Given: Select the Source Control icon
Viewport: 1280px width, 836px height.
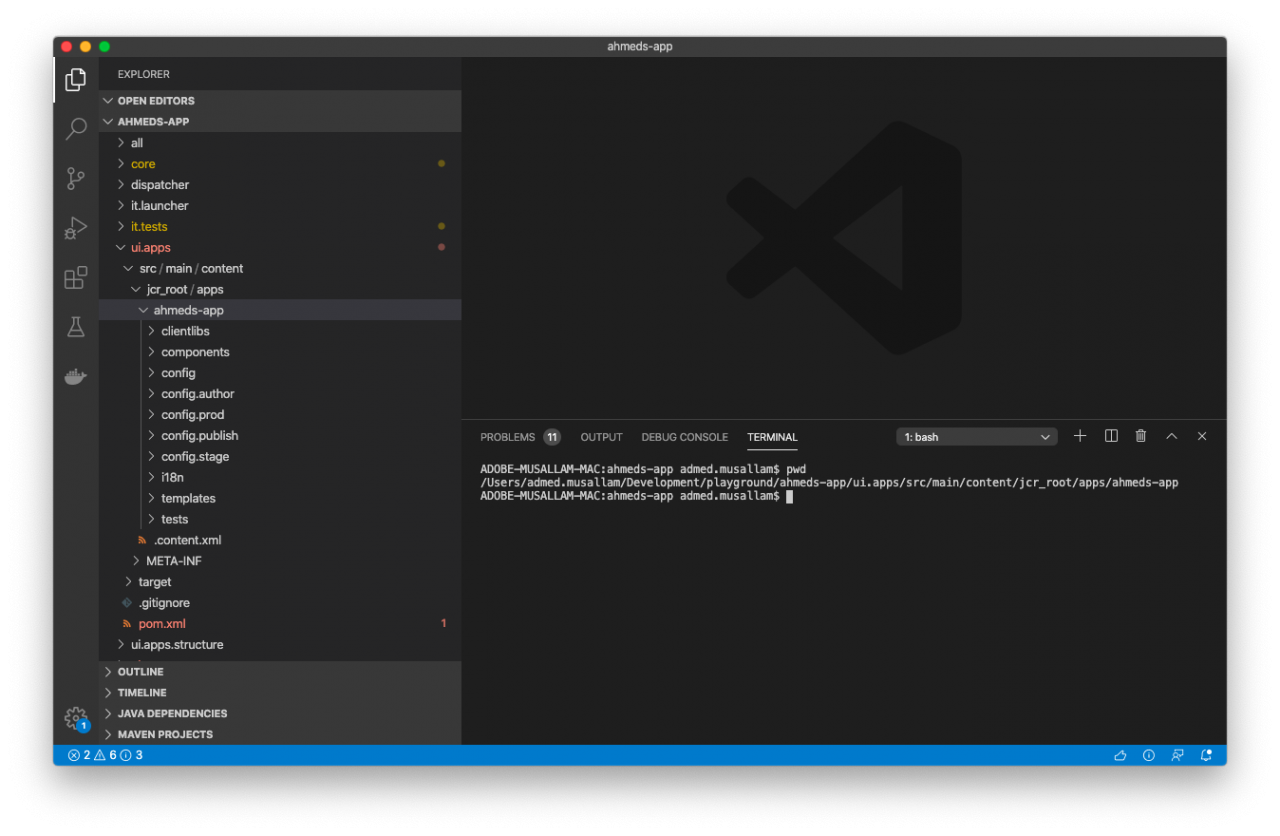Looking at the screenshot, I should [75, 178].
